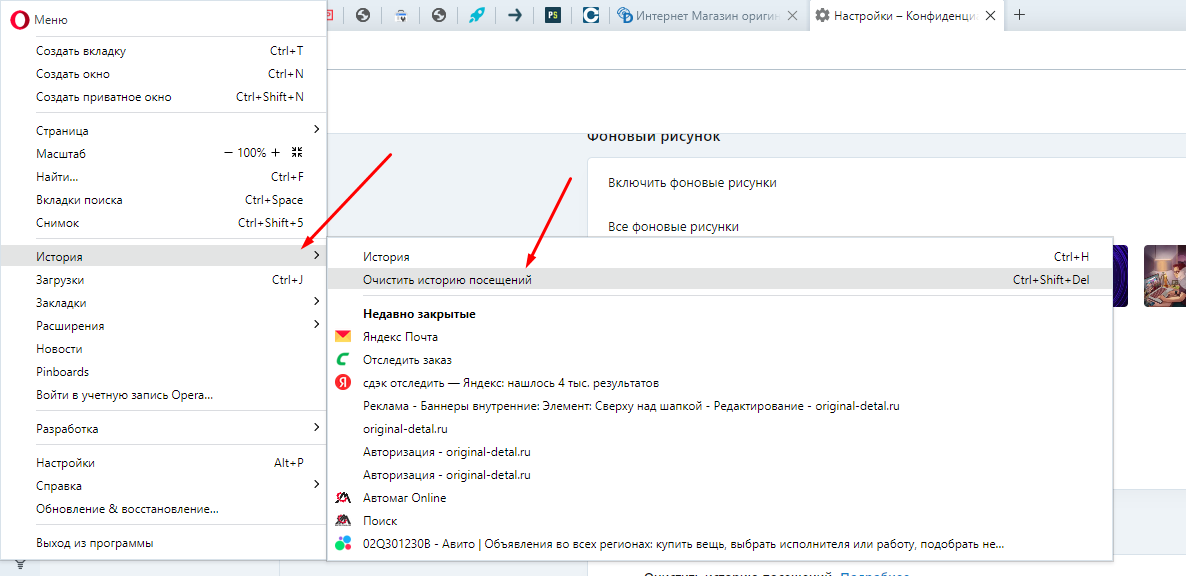Screen dimensions: 1186x576
Task: Reopen recently closed Автомаг Online page
Action: click(404, 498)
